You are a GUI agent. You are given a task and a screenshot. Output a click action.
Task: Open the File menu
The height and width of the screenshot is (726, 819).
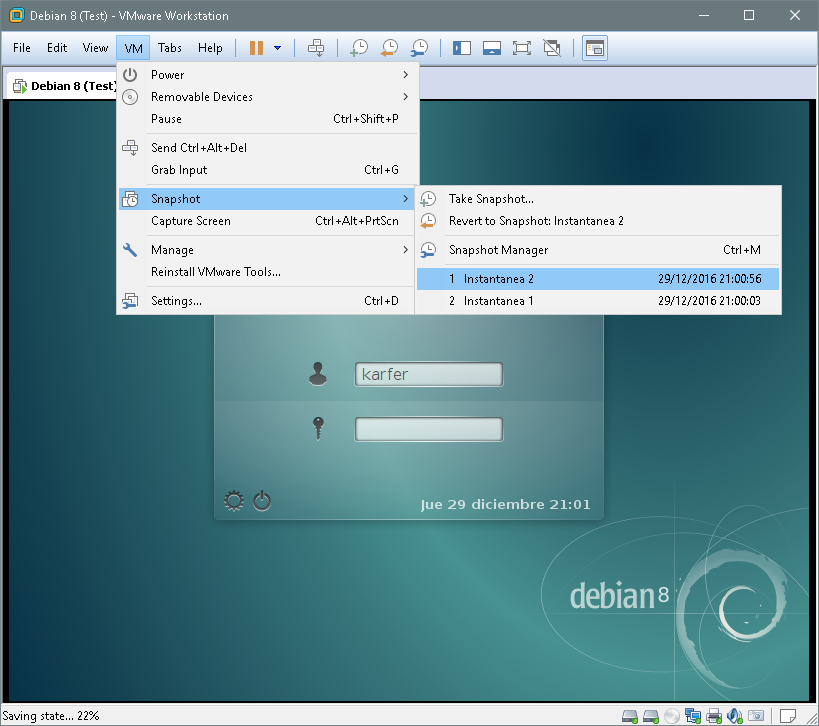click(x=22, y=48)
